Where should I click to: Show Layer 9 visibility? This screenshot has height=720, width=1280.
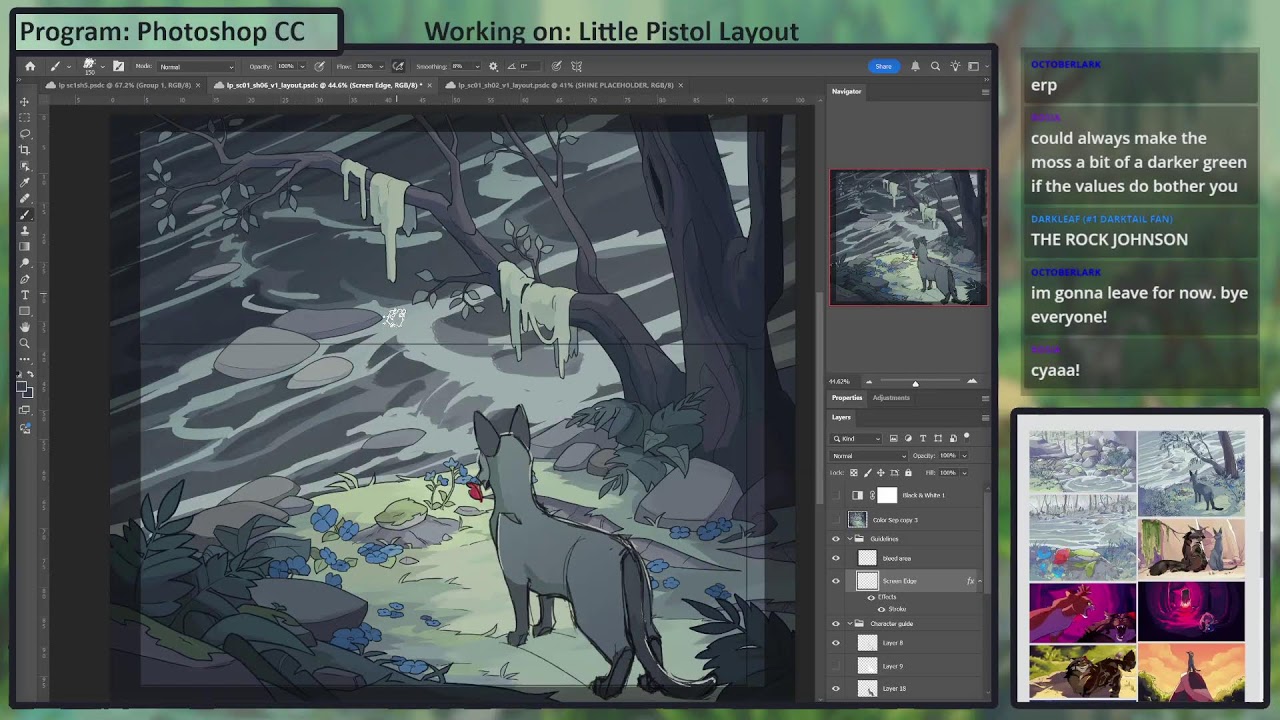836,666
